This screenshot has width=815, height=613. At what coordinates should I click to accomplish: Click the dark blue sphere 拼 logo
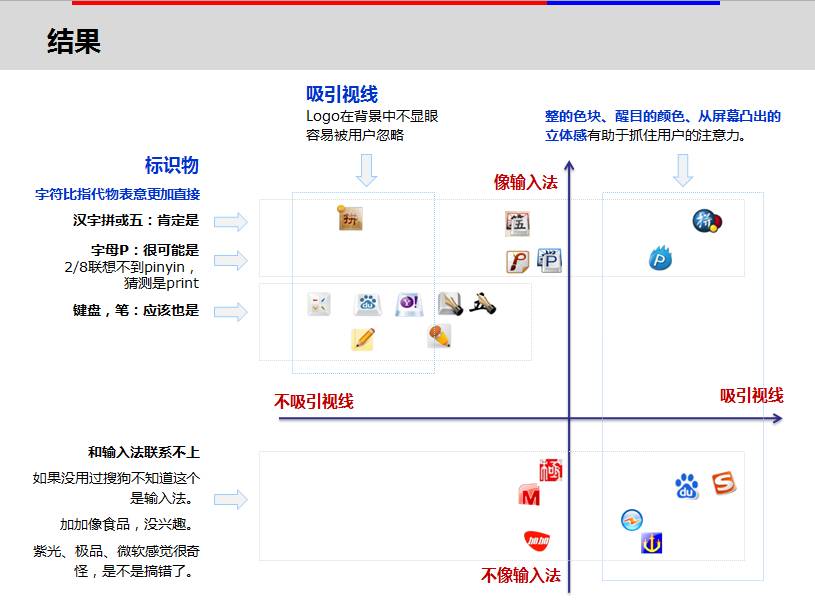tap(707, 221)
